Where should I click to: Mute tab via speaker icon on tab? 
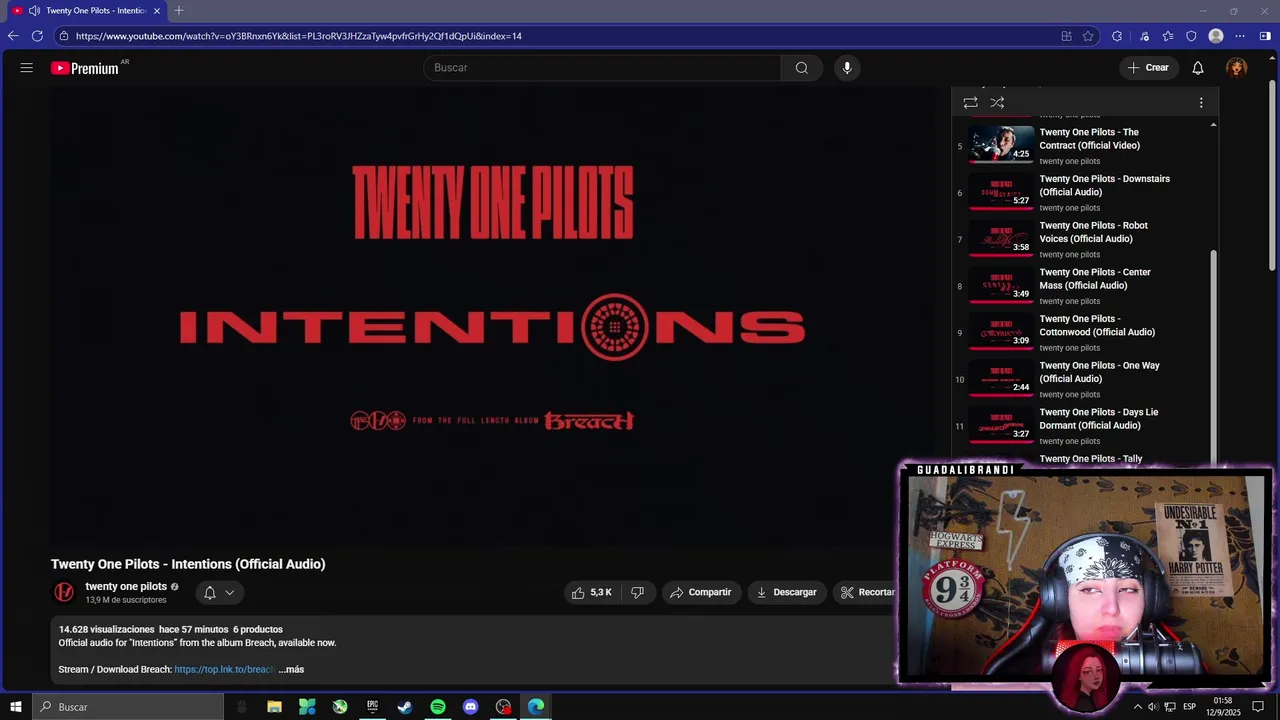[35, 11]
